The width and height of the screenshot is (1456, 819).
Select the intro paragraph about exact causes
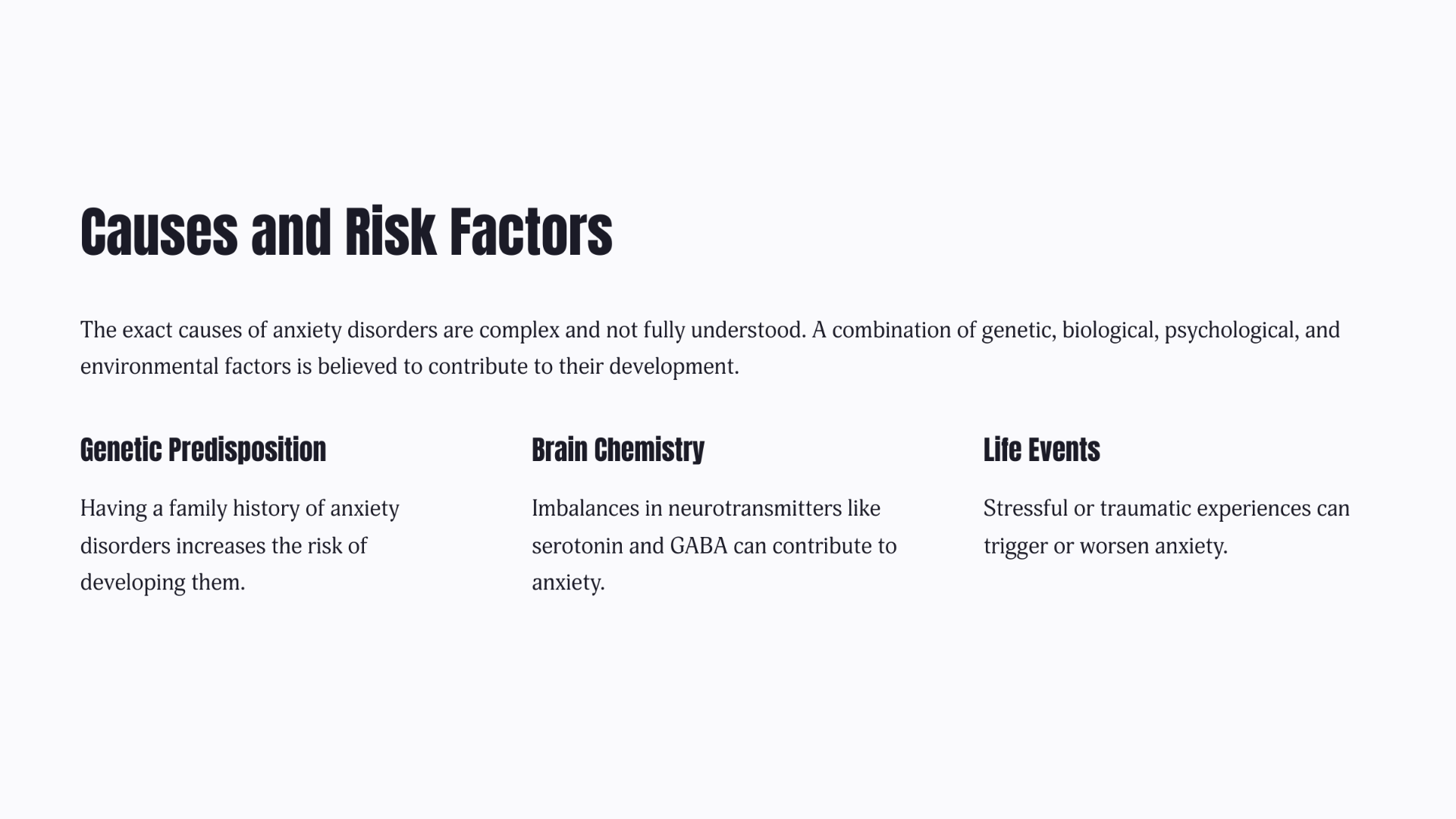pos(710,348)
